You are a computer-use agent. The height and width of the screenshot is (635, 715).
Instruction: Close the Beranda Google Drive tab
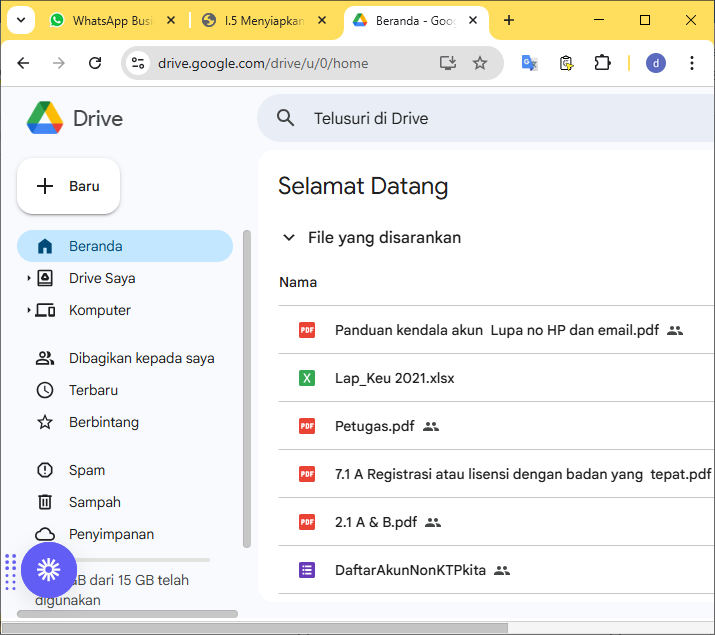(x=473, y=21)
